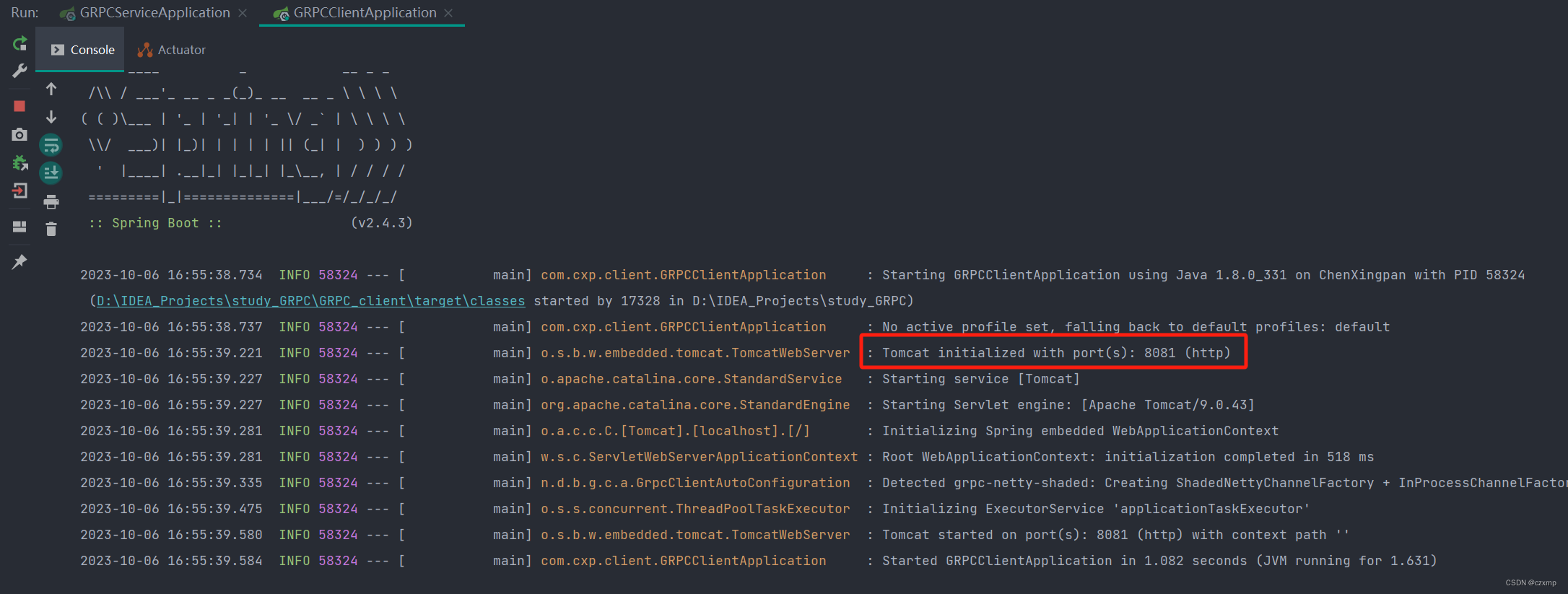Click ':: Spring Boot ::' banner text
This screenshot has height=594, width=1568.
click(x=155, y=223)
